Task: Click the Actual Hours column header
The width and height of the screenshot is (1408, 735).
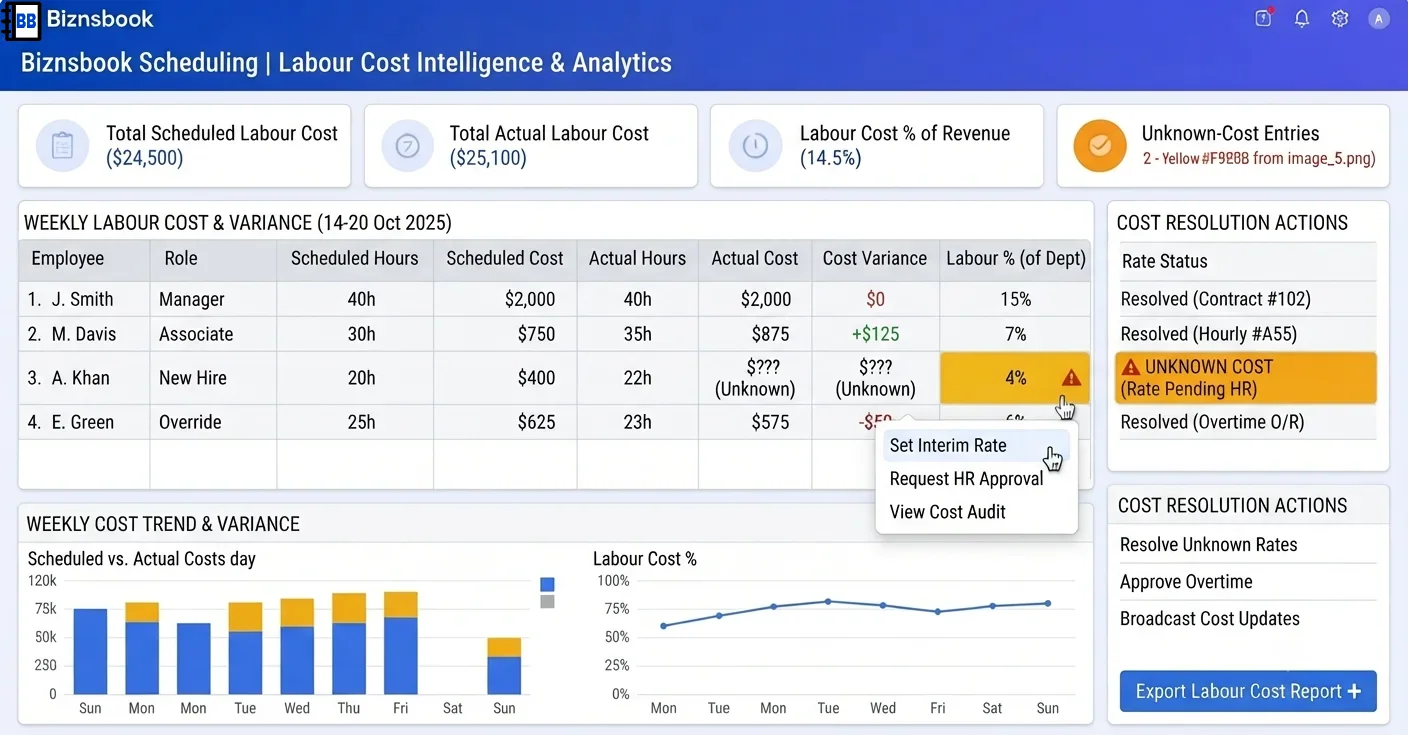Action: tap(637, 258)
